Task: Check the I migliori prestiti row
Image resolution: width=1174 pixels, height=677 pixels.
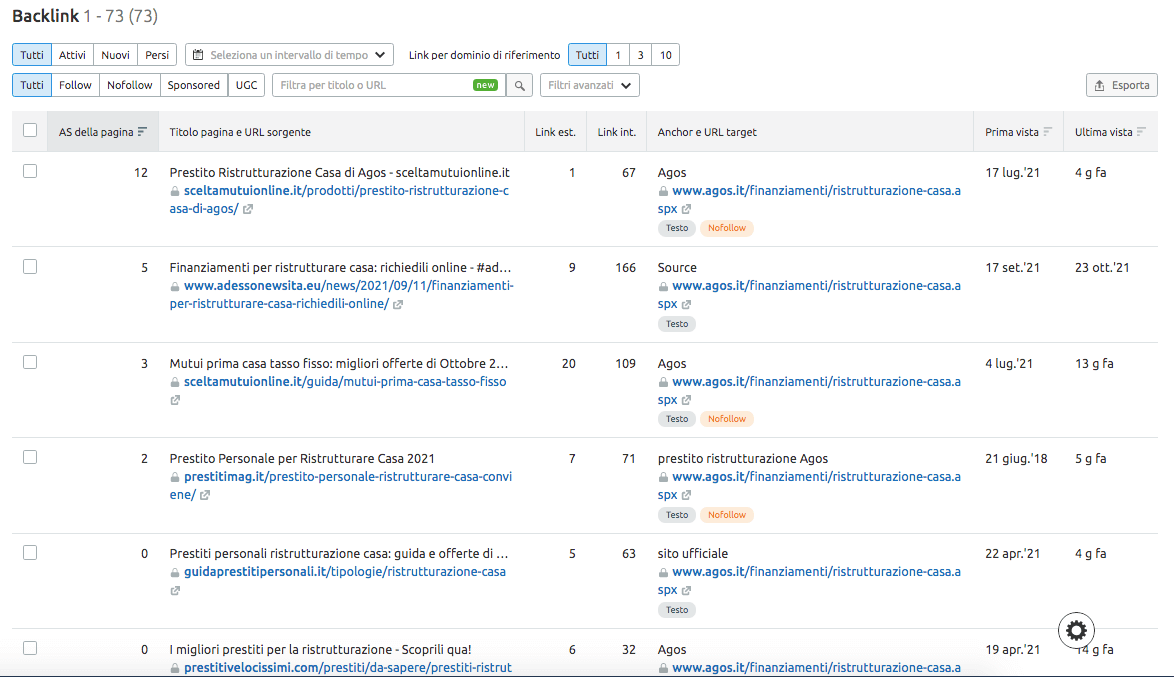Action: [x=30, y=649]
